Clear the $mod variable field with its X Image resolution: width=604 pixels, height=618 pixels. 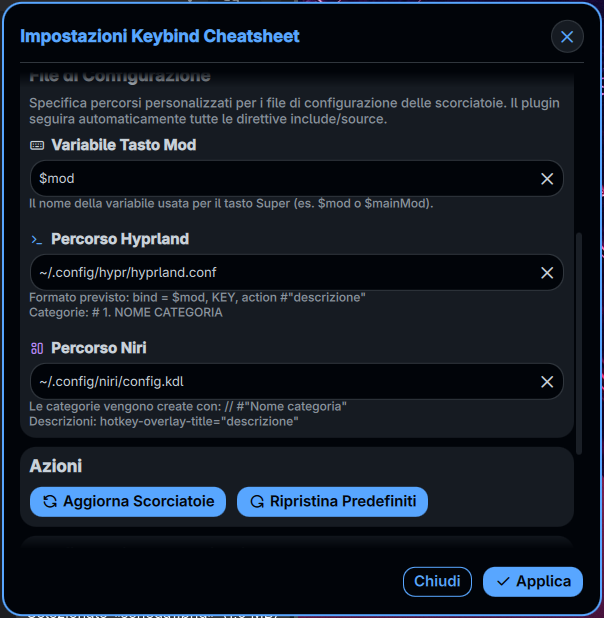547,179
